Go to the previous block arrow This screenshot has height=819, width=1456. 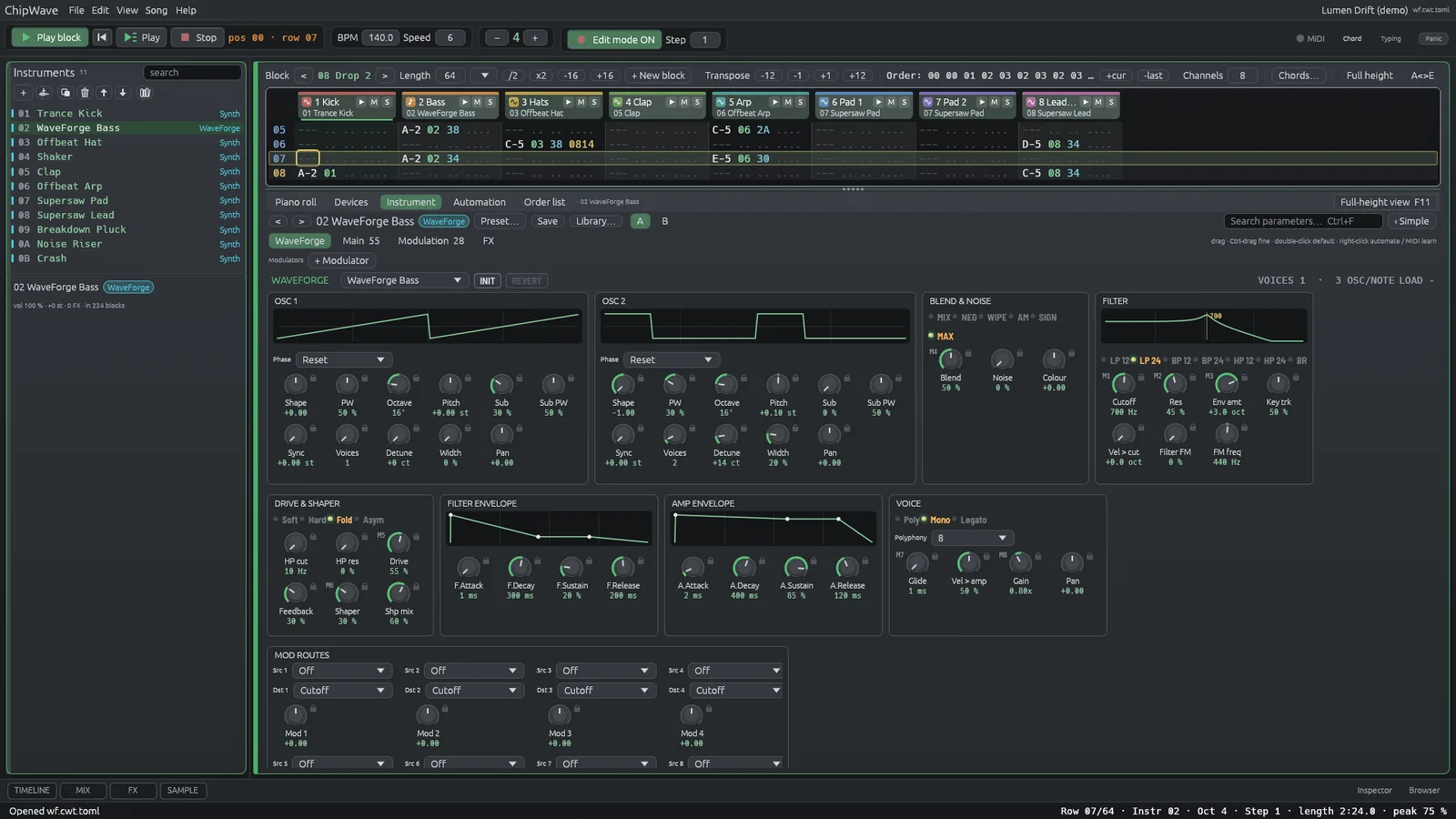[x=303, y=76]
